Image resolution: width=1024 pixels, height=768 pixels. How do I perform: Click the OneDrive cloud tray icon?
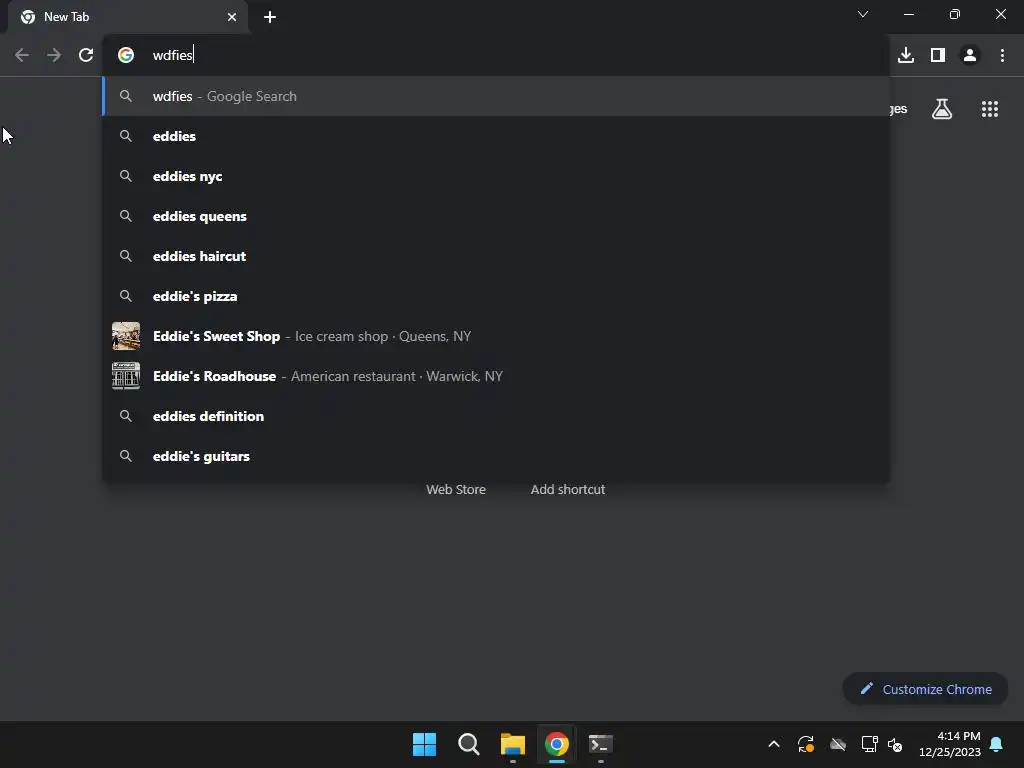pyautogui.click(x=838, y=744)
